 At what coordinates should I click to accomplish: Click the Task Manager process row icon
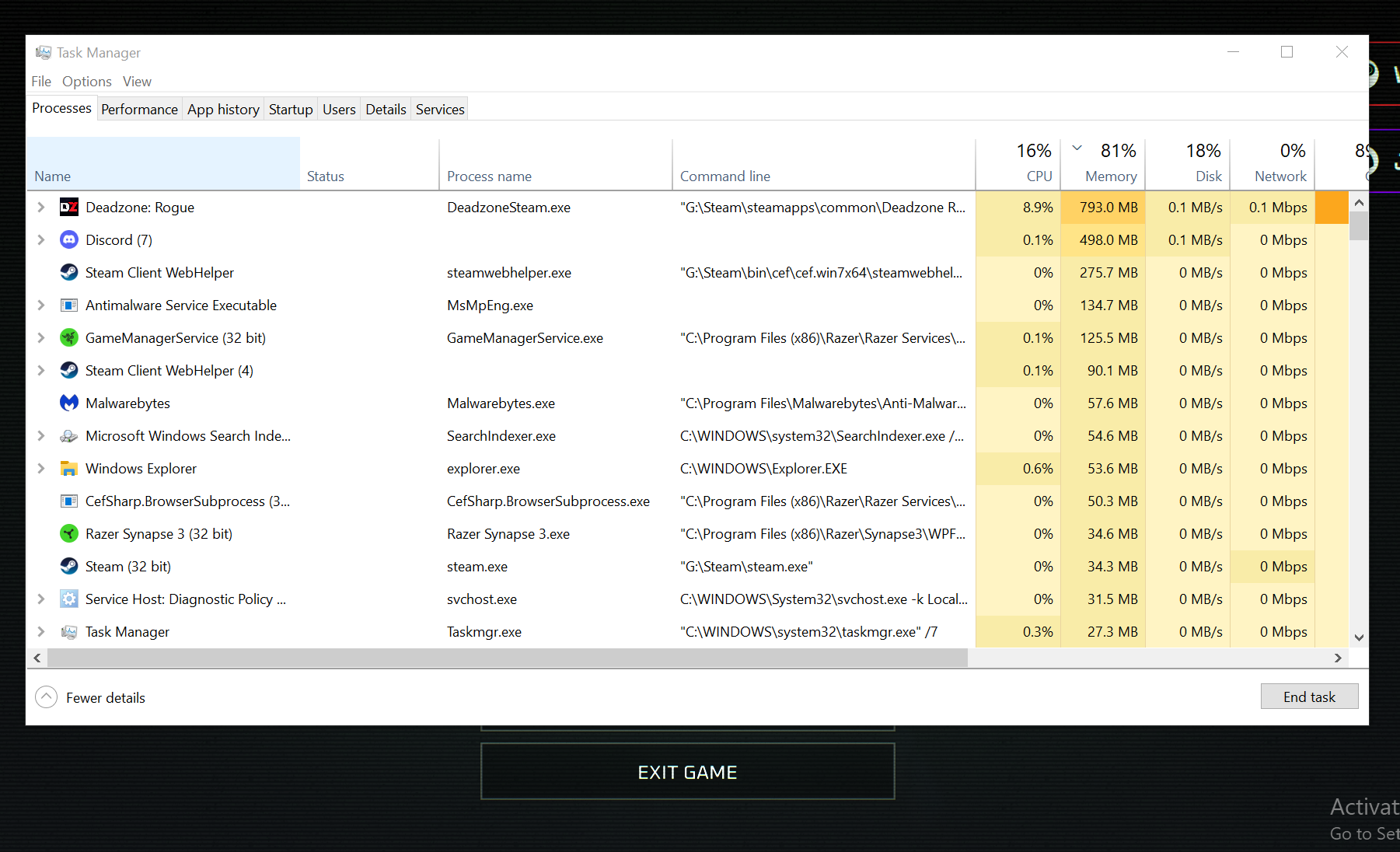click(69, 631)
